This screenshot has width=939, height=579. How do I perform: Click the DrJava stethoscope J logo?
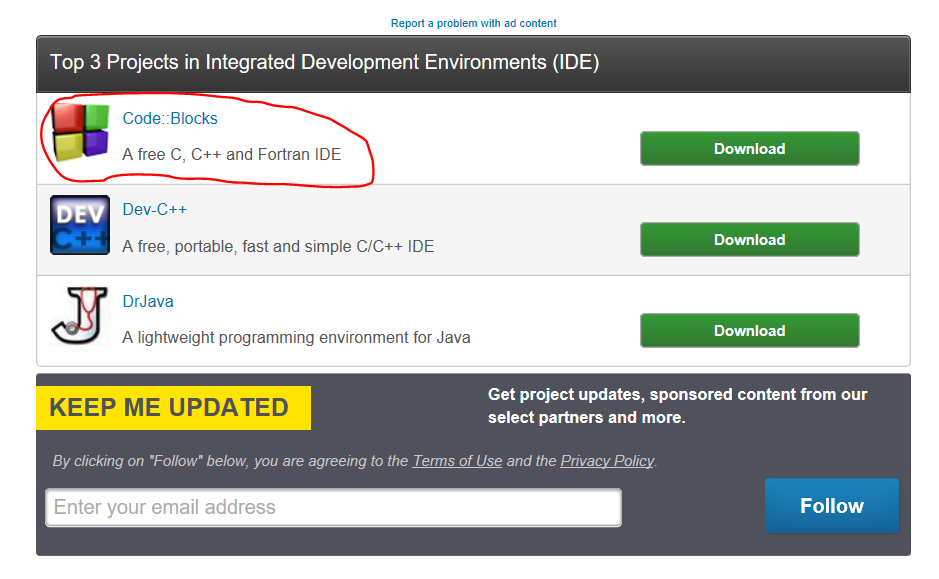(80, 316)
